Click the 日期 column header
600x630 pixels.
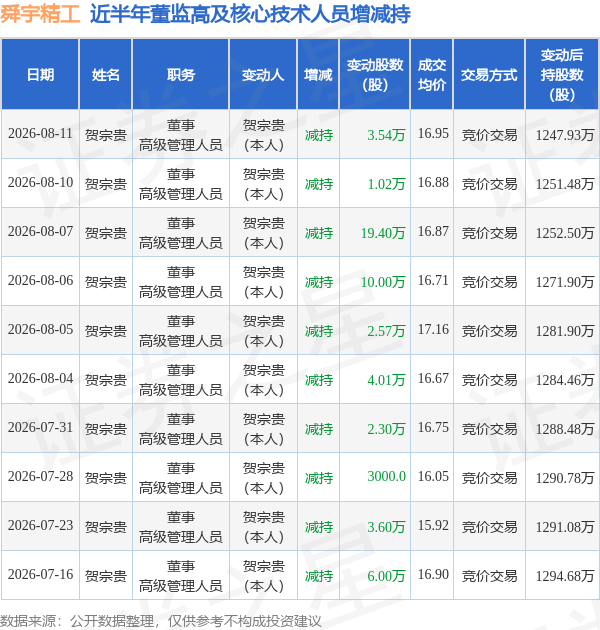pyautogui.click(x=40, y=75)
